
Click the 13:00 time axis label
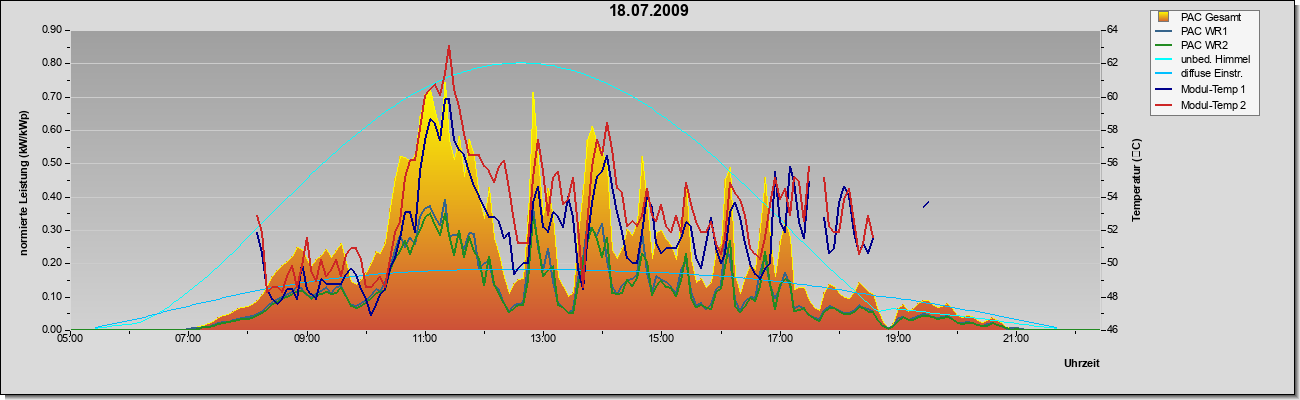[543, 340]
